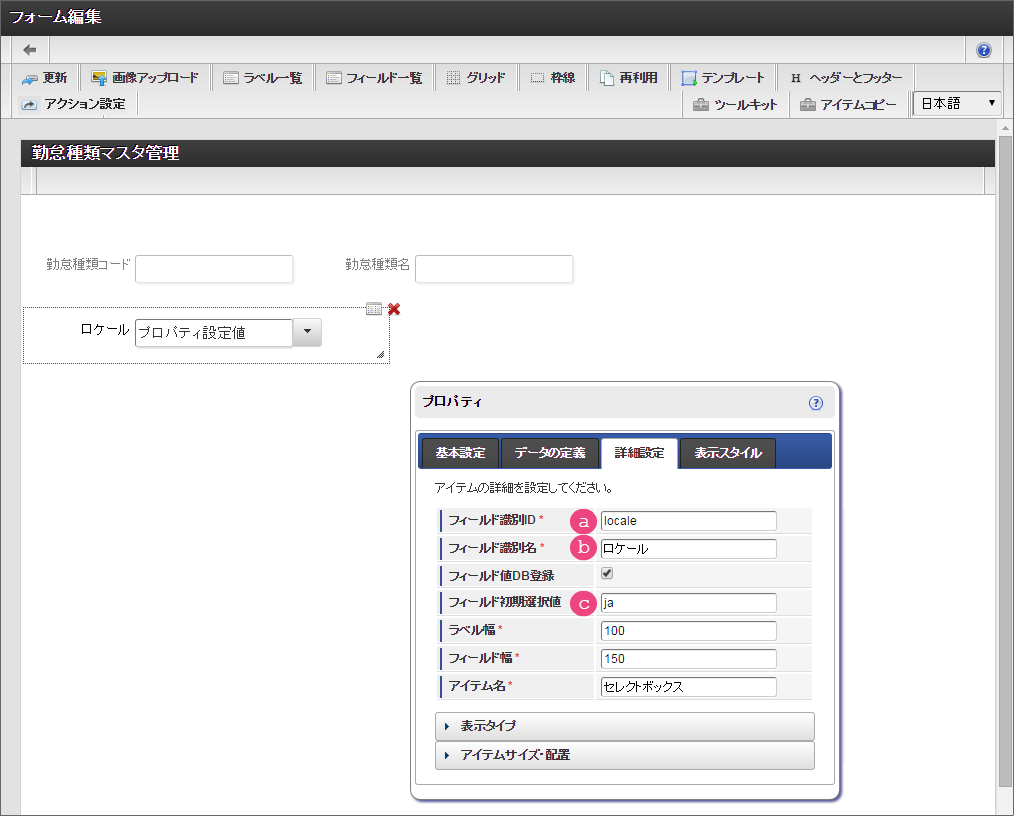Open item properties icon beside red X
Screen dimensions: 1014x816
coord(374,309)
